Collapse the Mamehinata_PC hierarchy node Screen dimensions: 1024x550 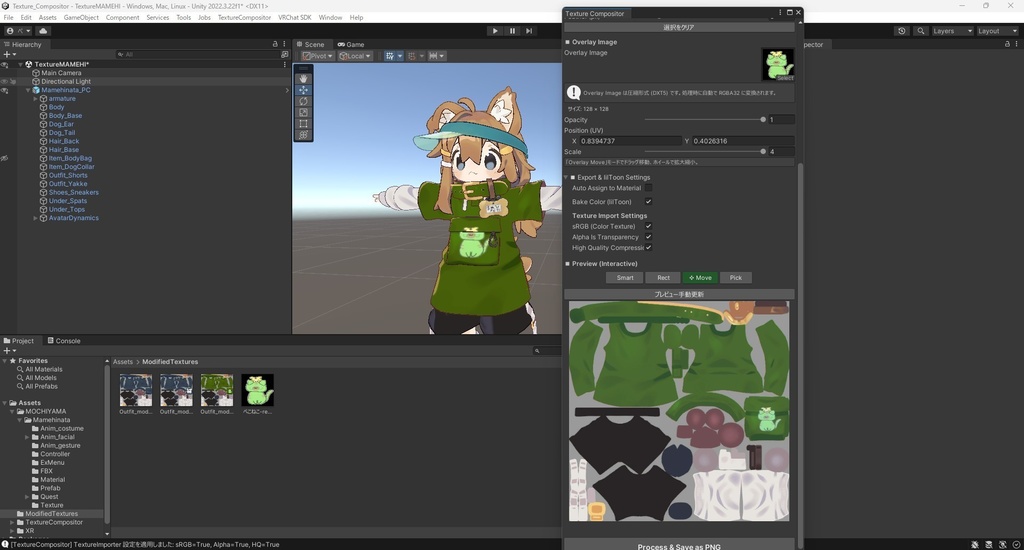point(27,90)
